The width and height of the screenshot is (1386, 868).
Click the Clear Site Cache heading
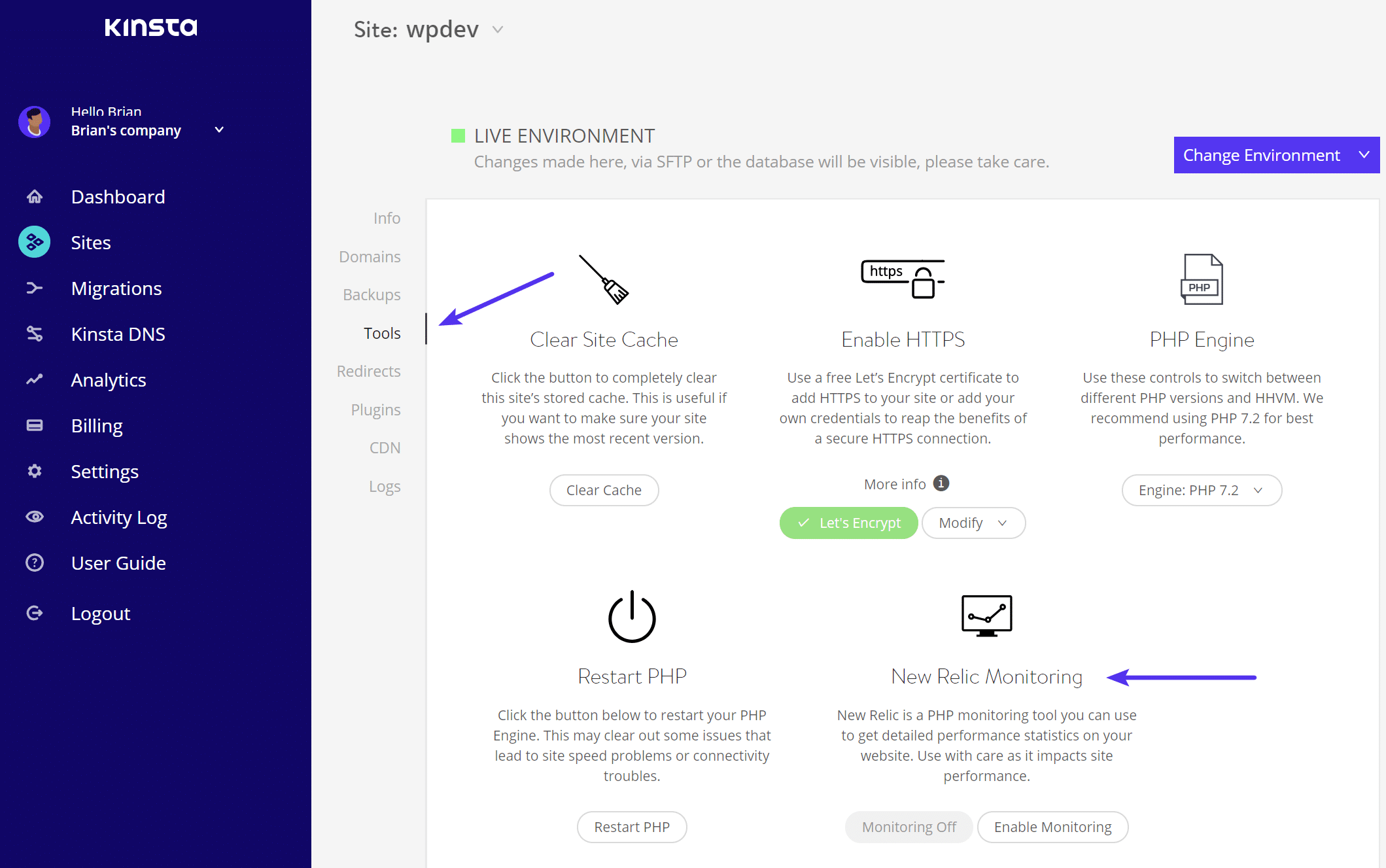604,339
